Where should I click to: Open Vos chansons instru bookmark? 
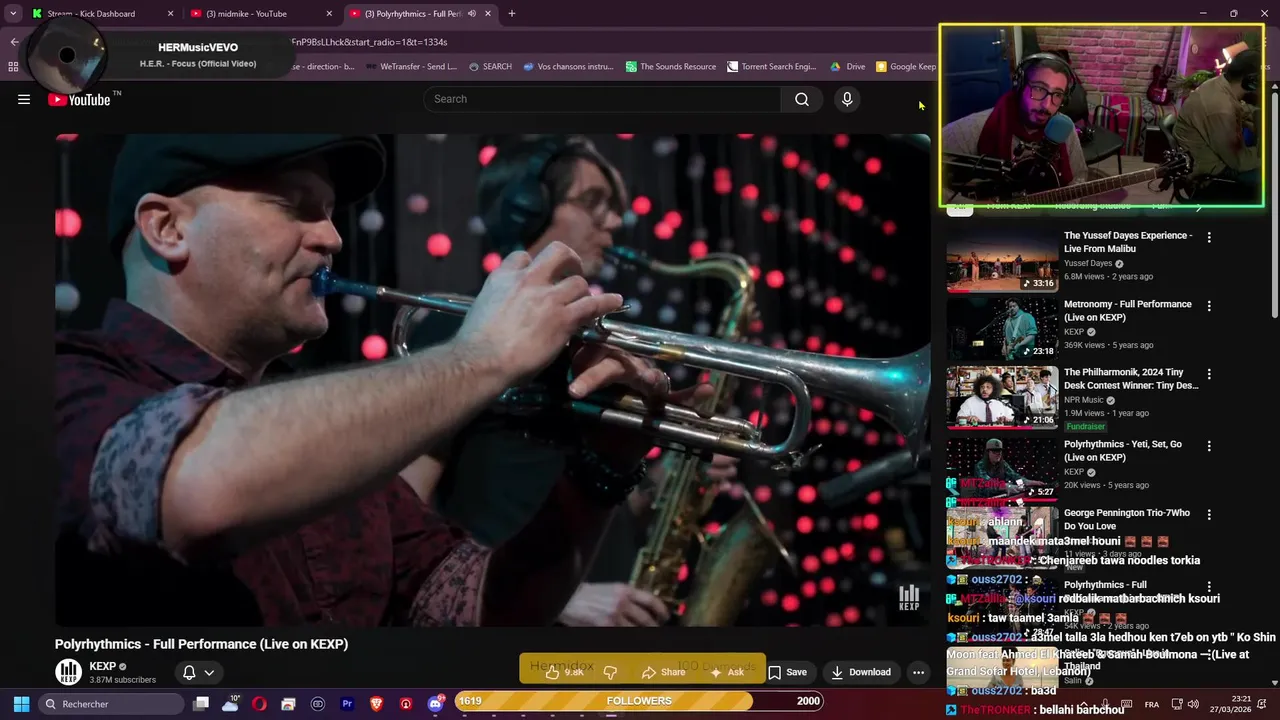point(568,67)
